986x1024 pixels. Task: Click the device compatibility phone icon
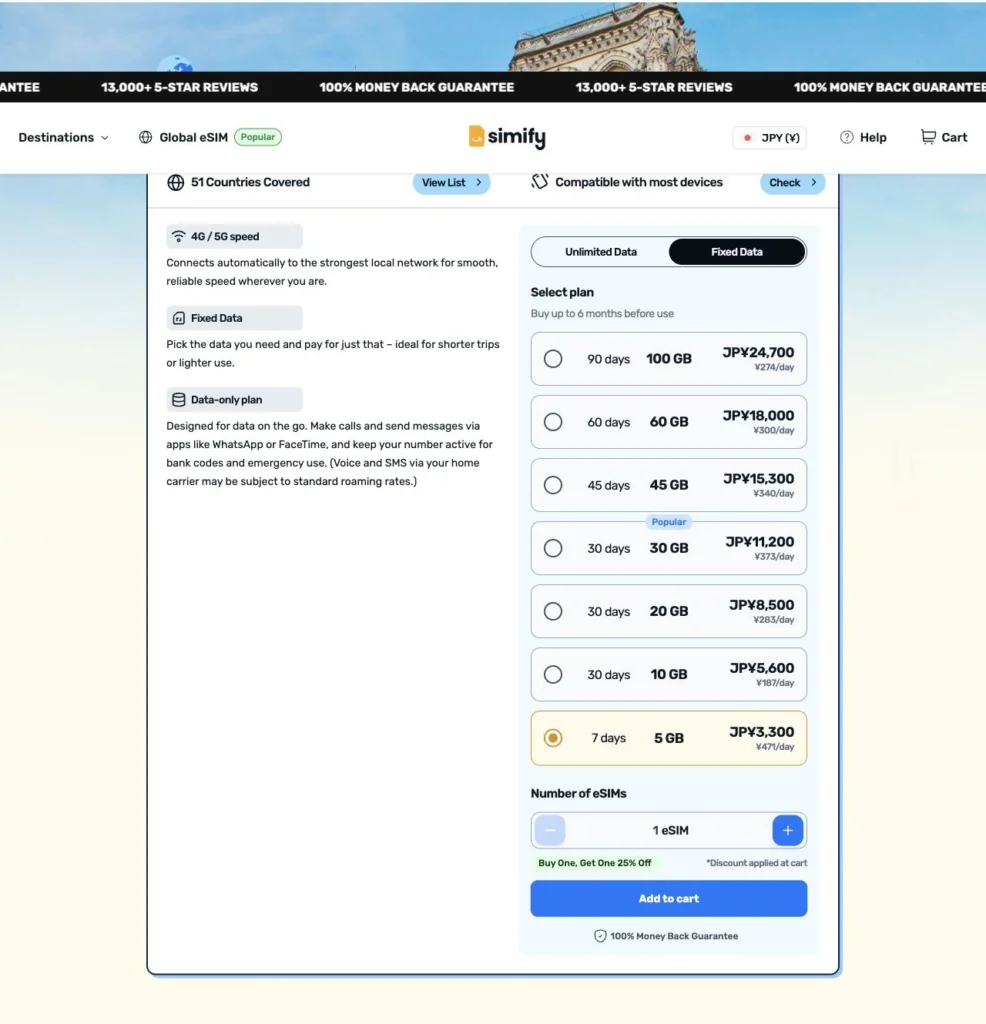pyautogui.click(x=539, y=182)
